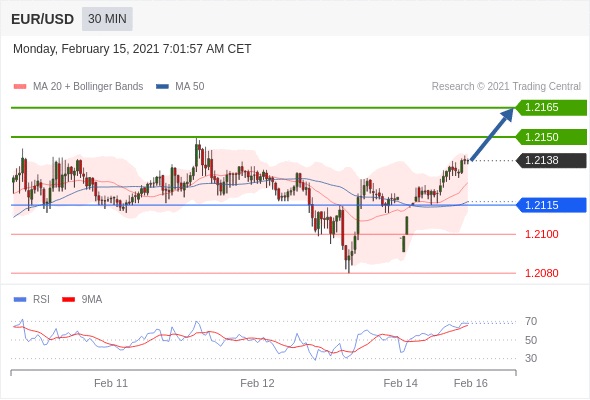Toggle the 9MA legend entry
The image size is (590, 400).
[x=92, y=300]
